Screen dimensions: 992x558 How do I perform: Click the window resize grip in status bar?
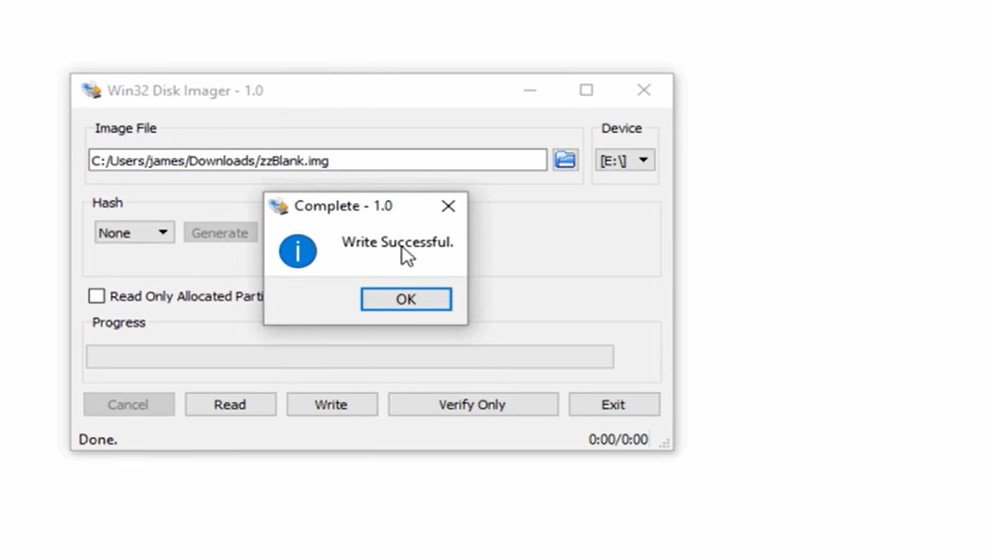(x=664, y=443)
